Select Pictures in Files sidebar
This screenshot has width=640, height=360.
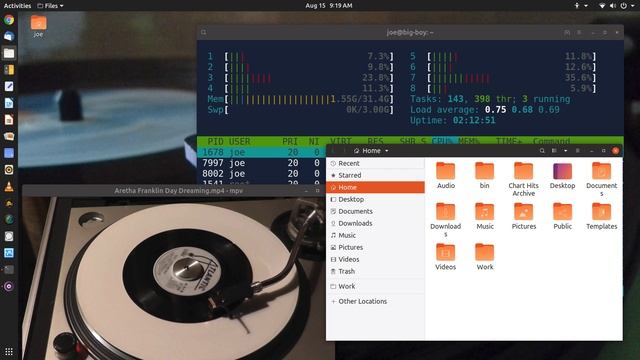click(x=375, y=247)
